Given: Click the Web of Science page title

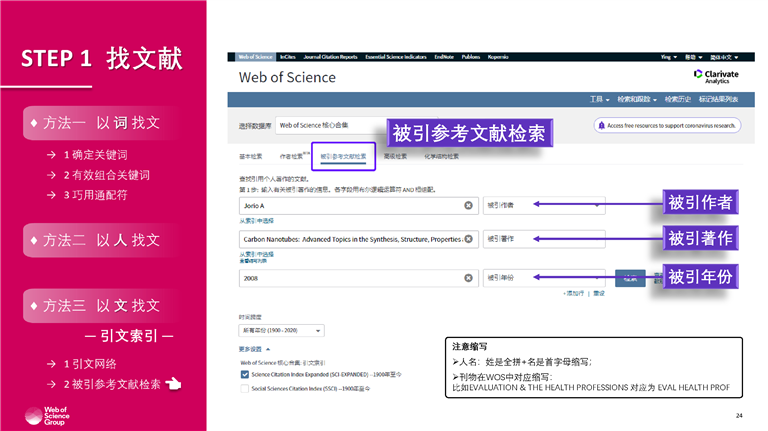Looking at the screenshot, I should pos(287,77).
